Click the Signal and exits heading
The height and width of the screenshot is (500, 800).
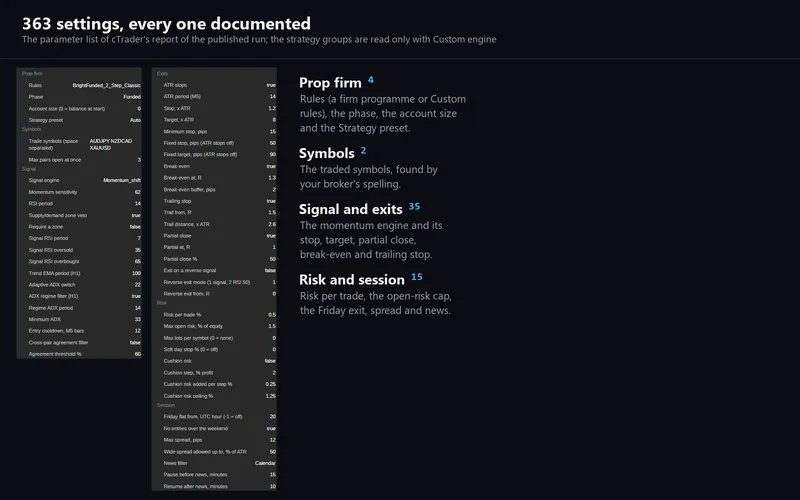pos(351,209)
